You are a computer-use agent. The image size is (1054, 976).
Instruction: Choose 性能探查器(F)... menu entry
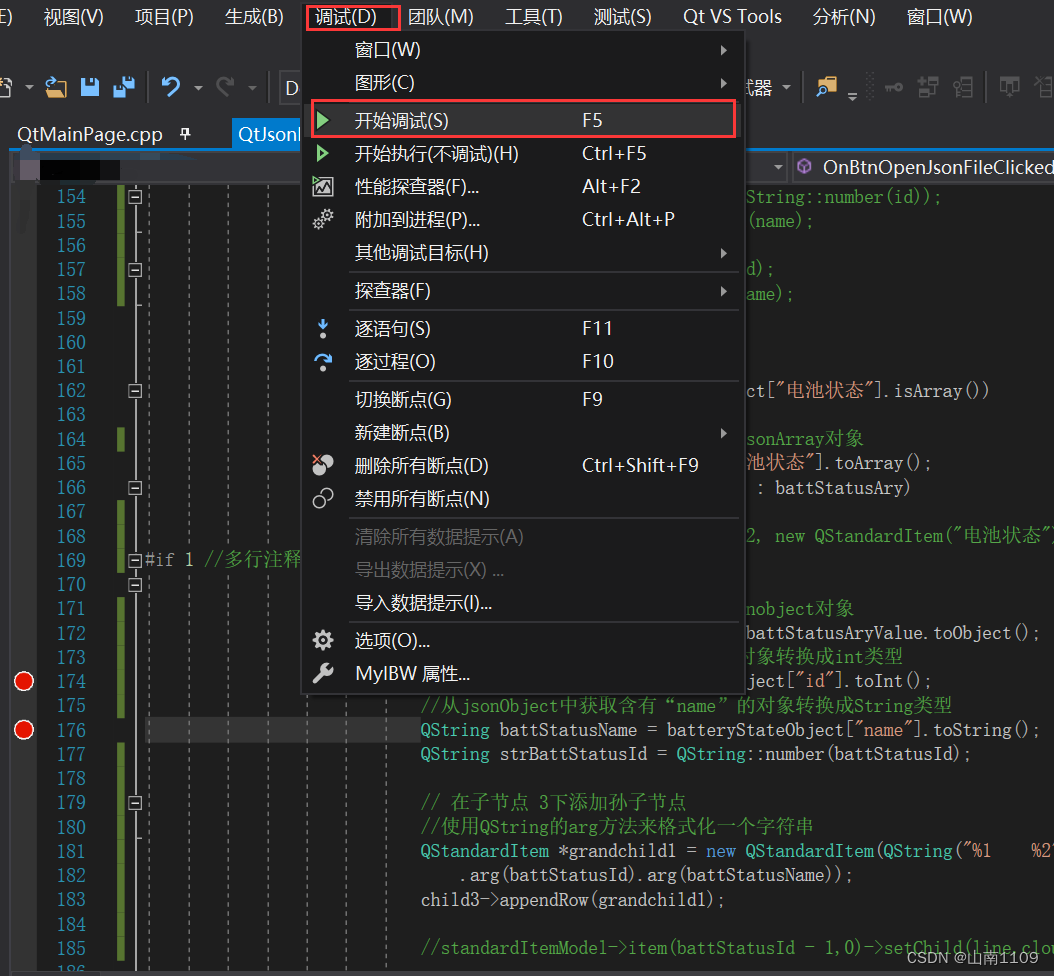click(x=525, y=186)
